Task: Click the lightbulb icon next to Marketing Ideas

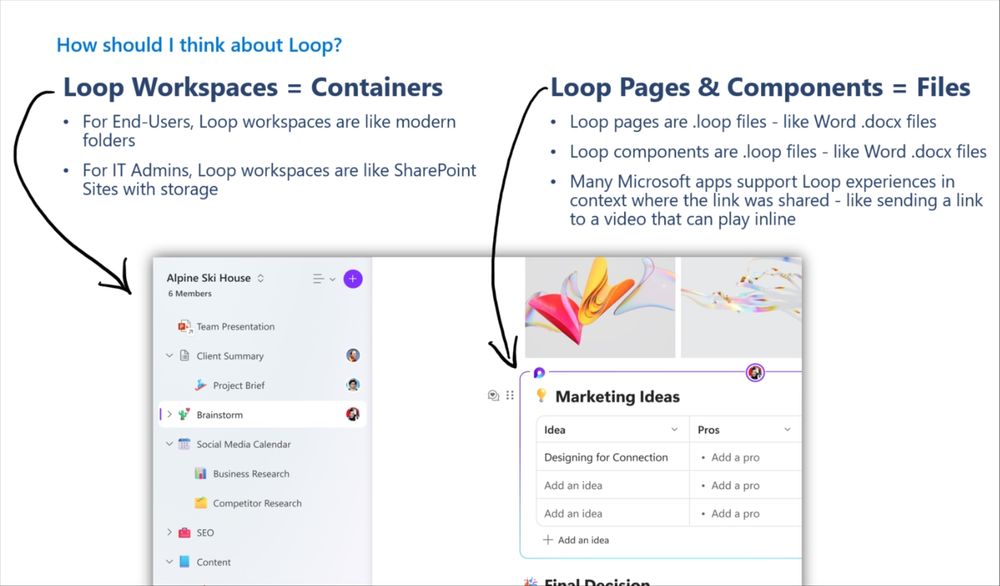Action: coord(541,395)
